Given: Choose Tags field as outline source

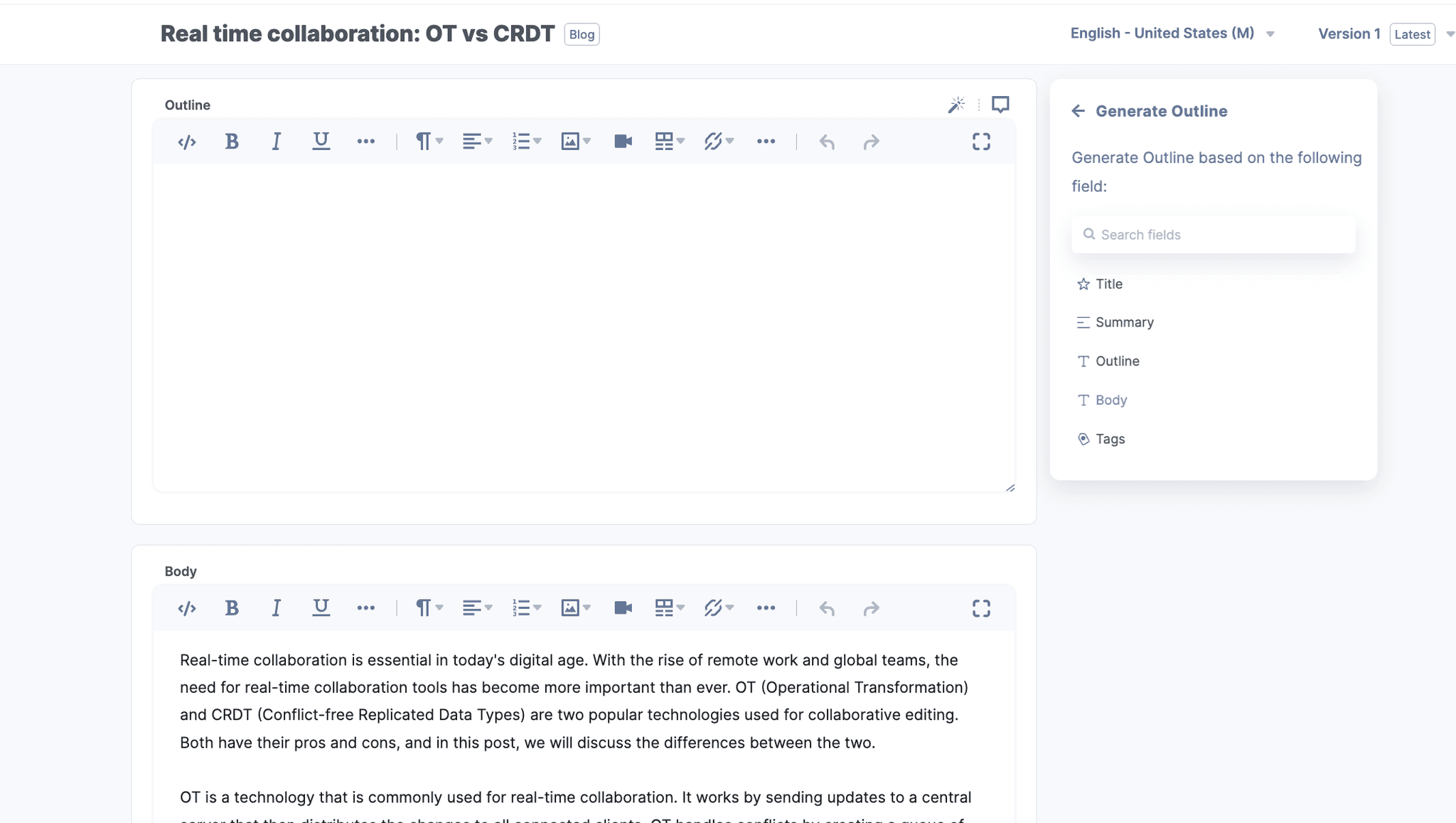Looking at the screenshot, I should (x=1110, y=439).
